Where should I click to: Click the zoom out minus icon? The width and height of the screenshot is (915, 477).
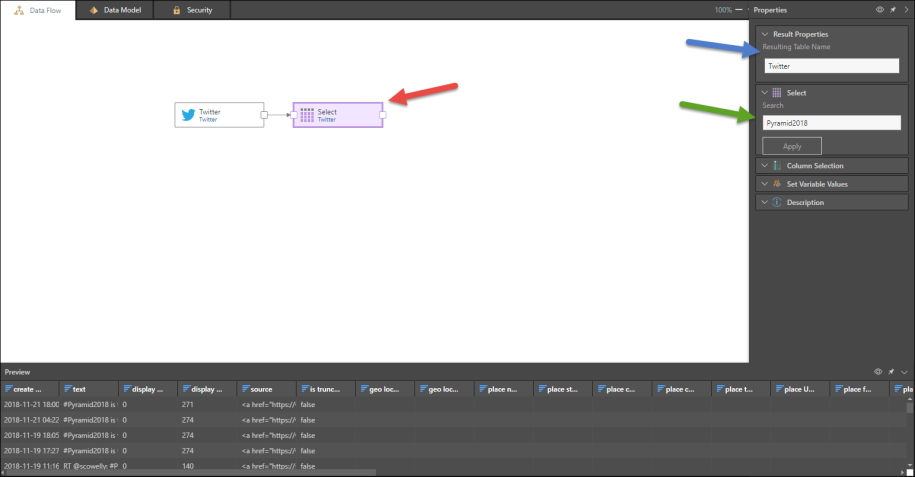pos(739,9)
